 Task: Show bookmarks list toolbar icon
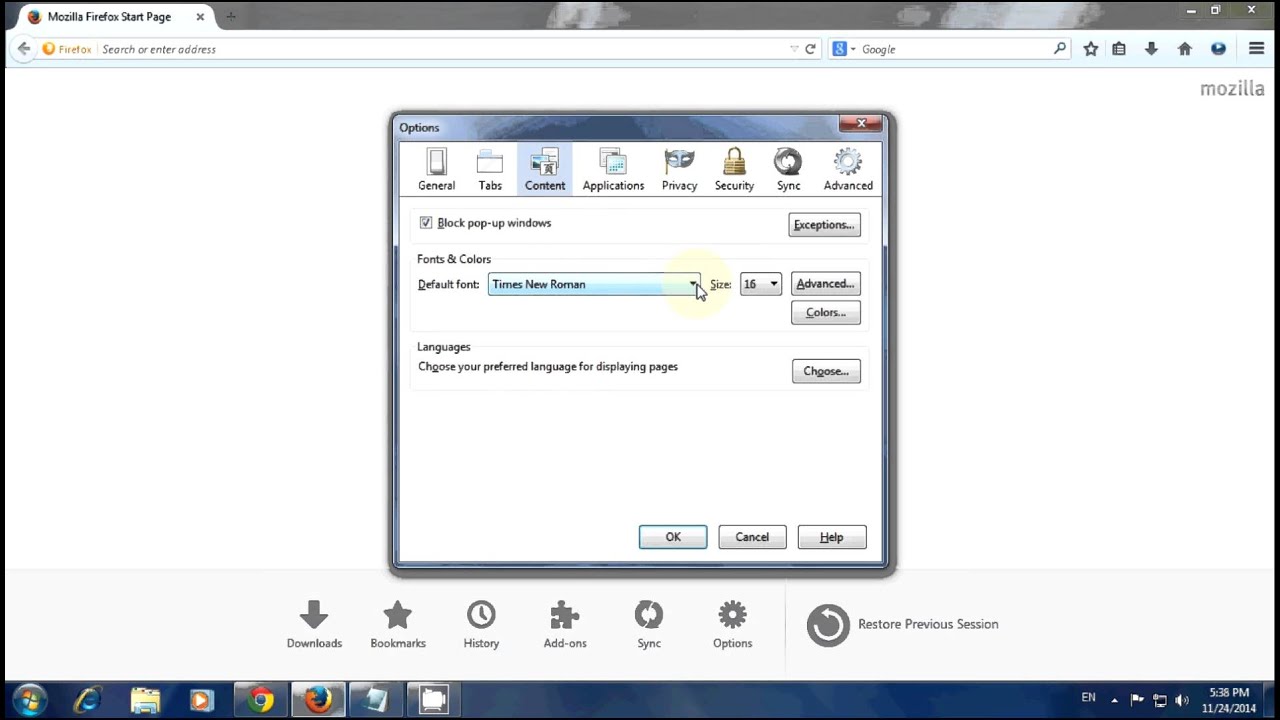(x=1119, y=49)
